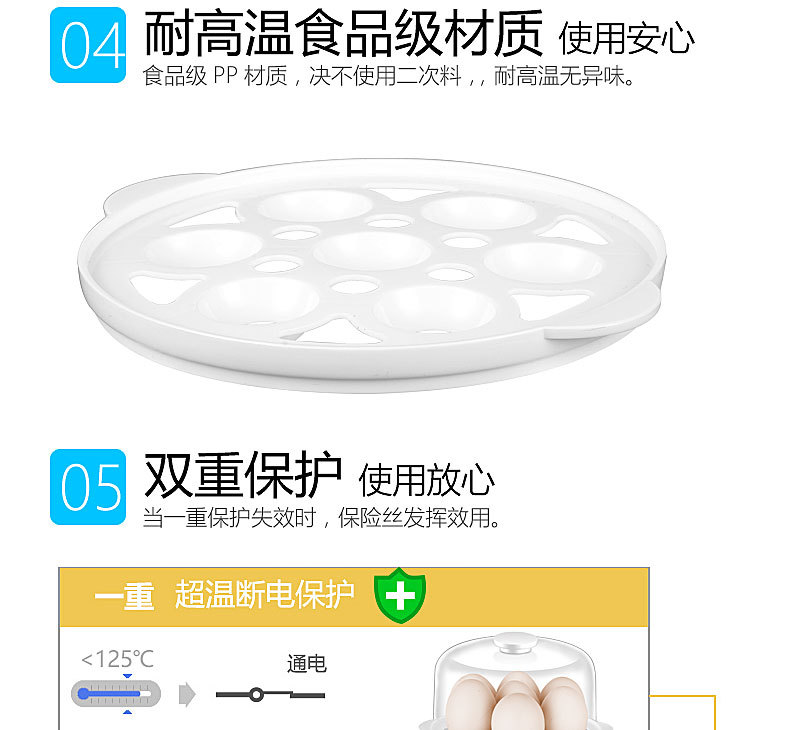Click the 通电 label above the switch
This screenshot has height=730, width=790.
coord(307,663)
